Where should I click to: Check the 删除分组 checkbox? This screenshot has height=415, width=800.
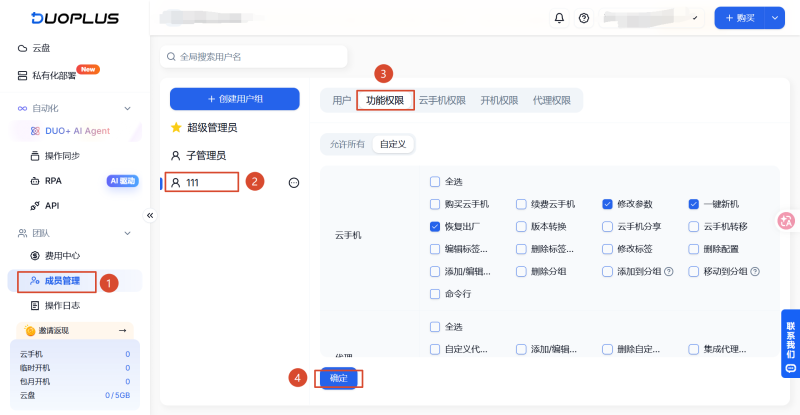[521, 272]
